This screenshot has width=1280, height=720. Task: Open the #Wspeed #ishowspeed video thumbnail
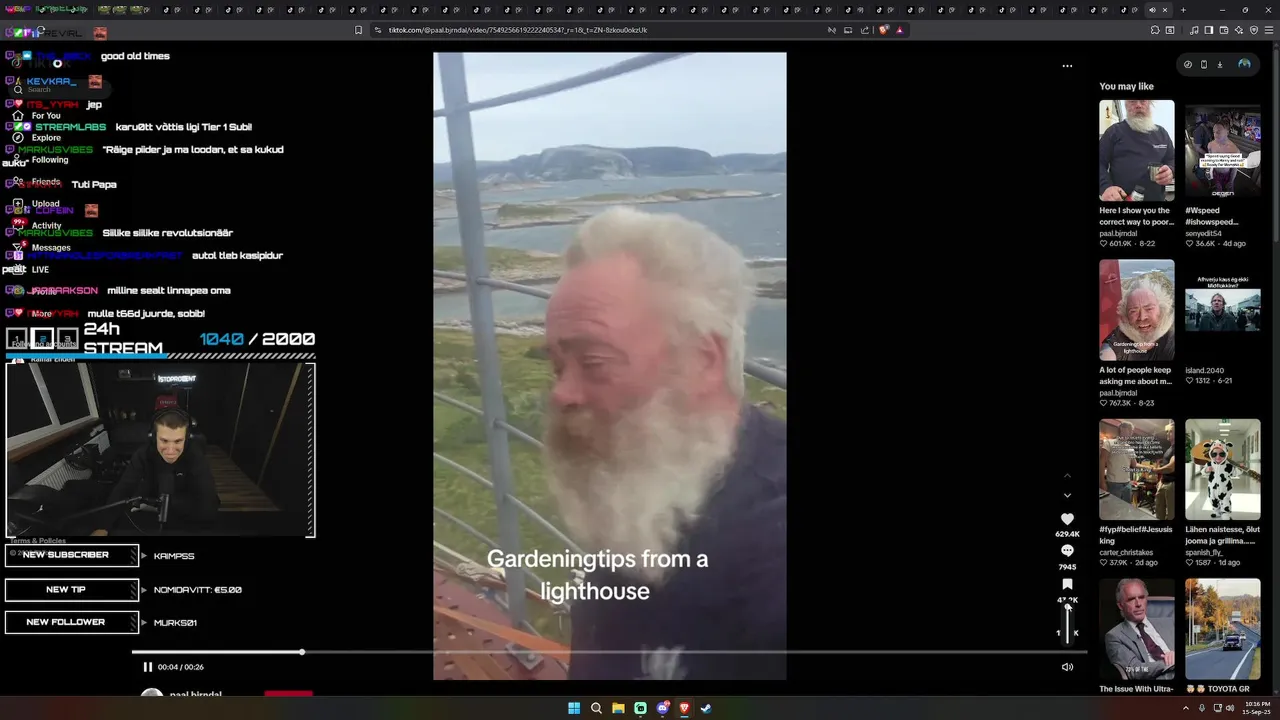tap(1223, 151)
